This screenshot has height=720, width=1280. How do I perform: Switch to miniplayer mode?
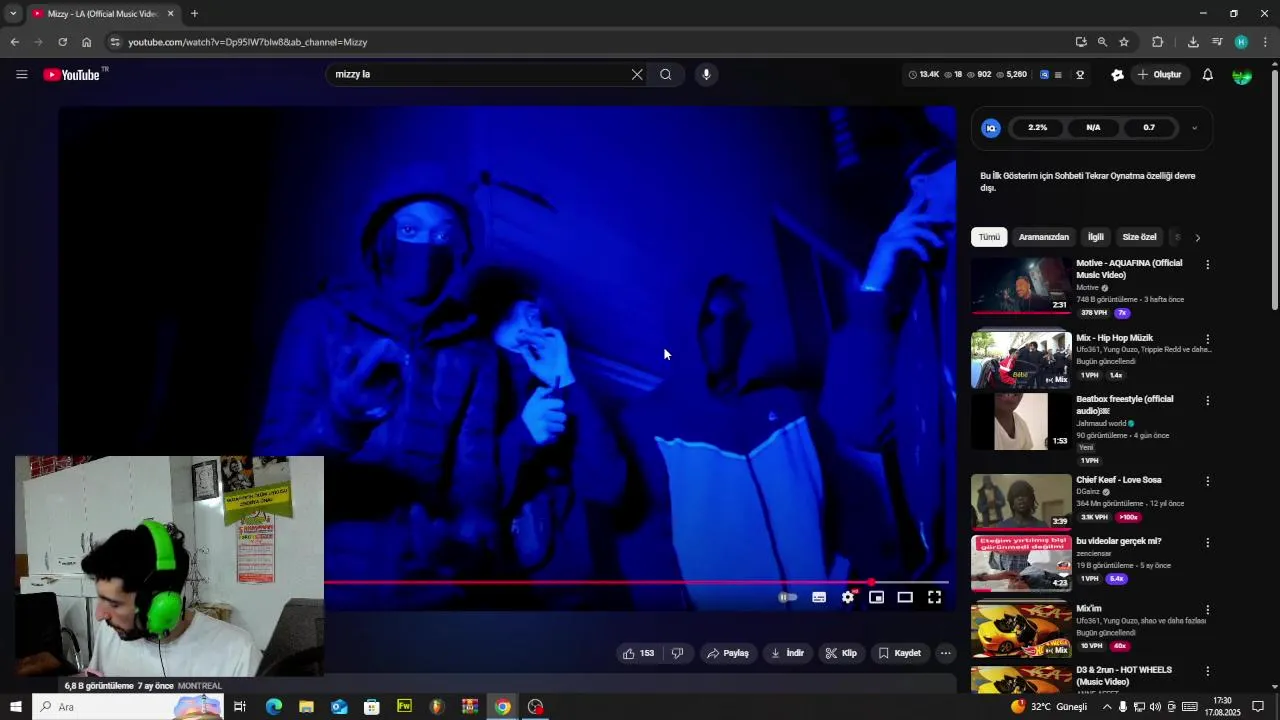click(876, 597)
